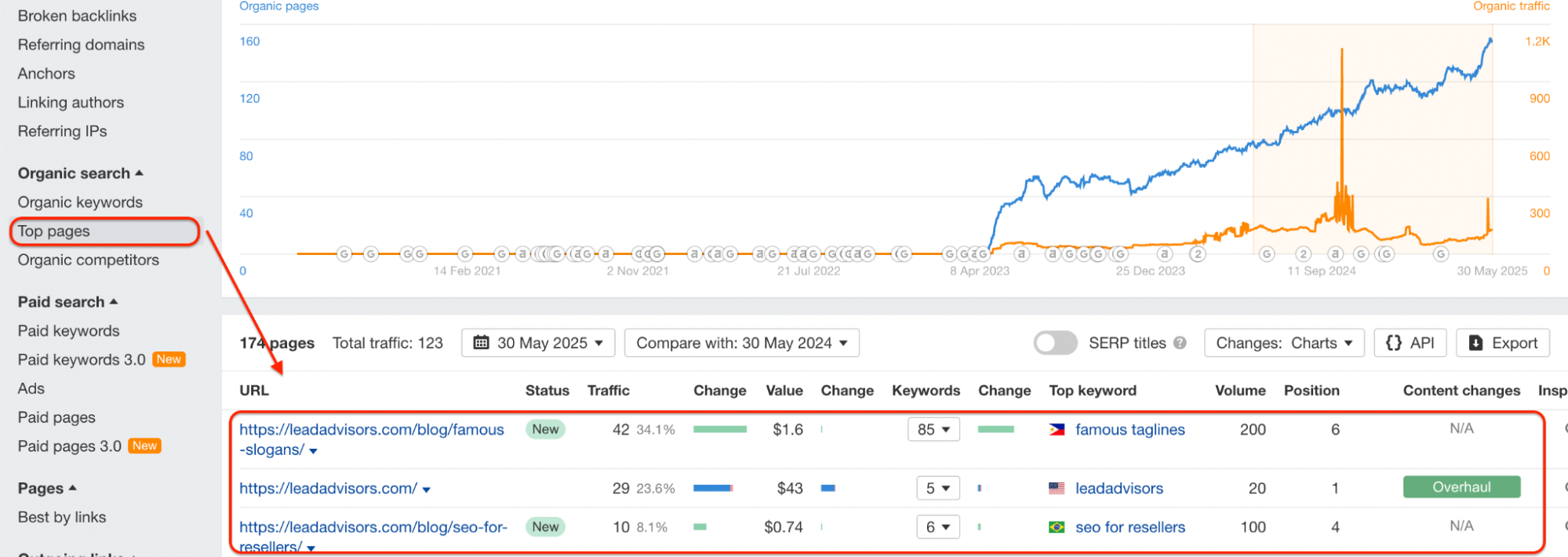
Task: Click the Content changes column header
Action: pos(1461,391)
